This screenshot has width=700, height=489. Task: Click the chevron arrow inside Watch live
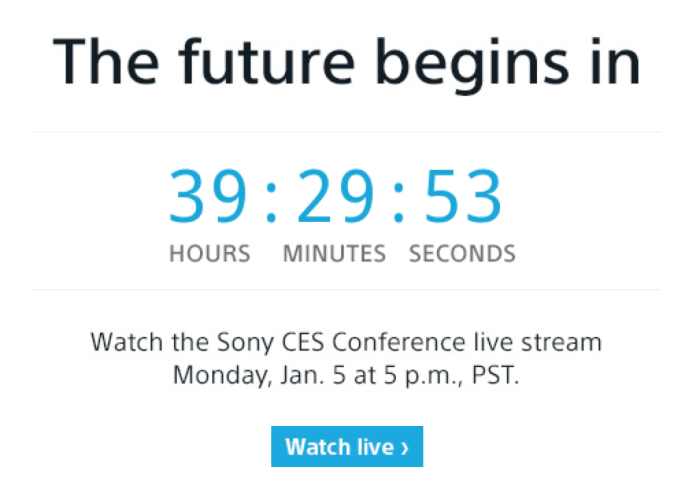click(404, 447)
